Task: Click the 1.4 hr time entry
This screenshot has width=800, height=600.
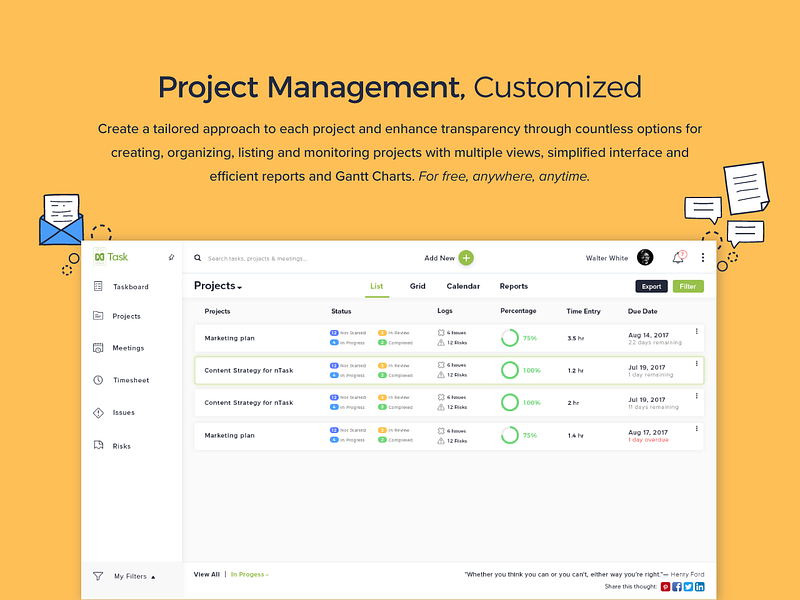Action: tap(576, 436)
